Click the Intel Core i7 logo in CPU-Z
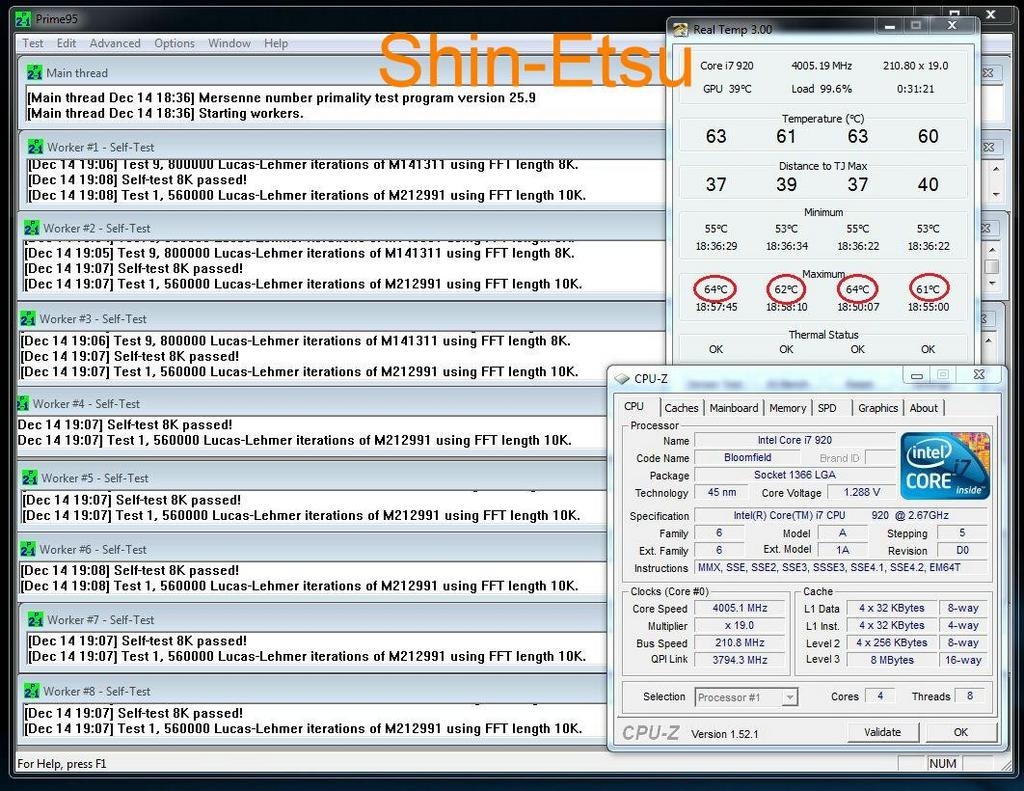Screen dimensions: 1024x791 (945, 465)
